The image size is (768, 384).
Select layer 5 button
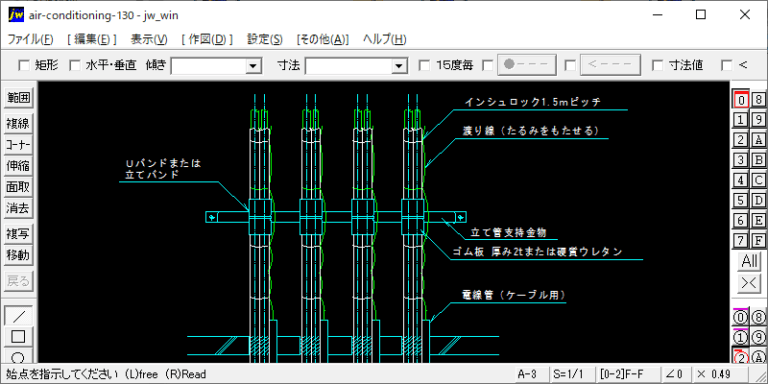[741, 200]
